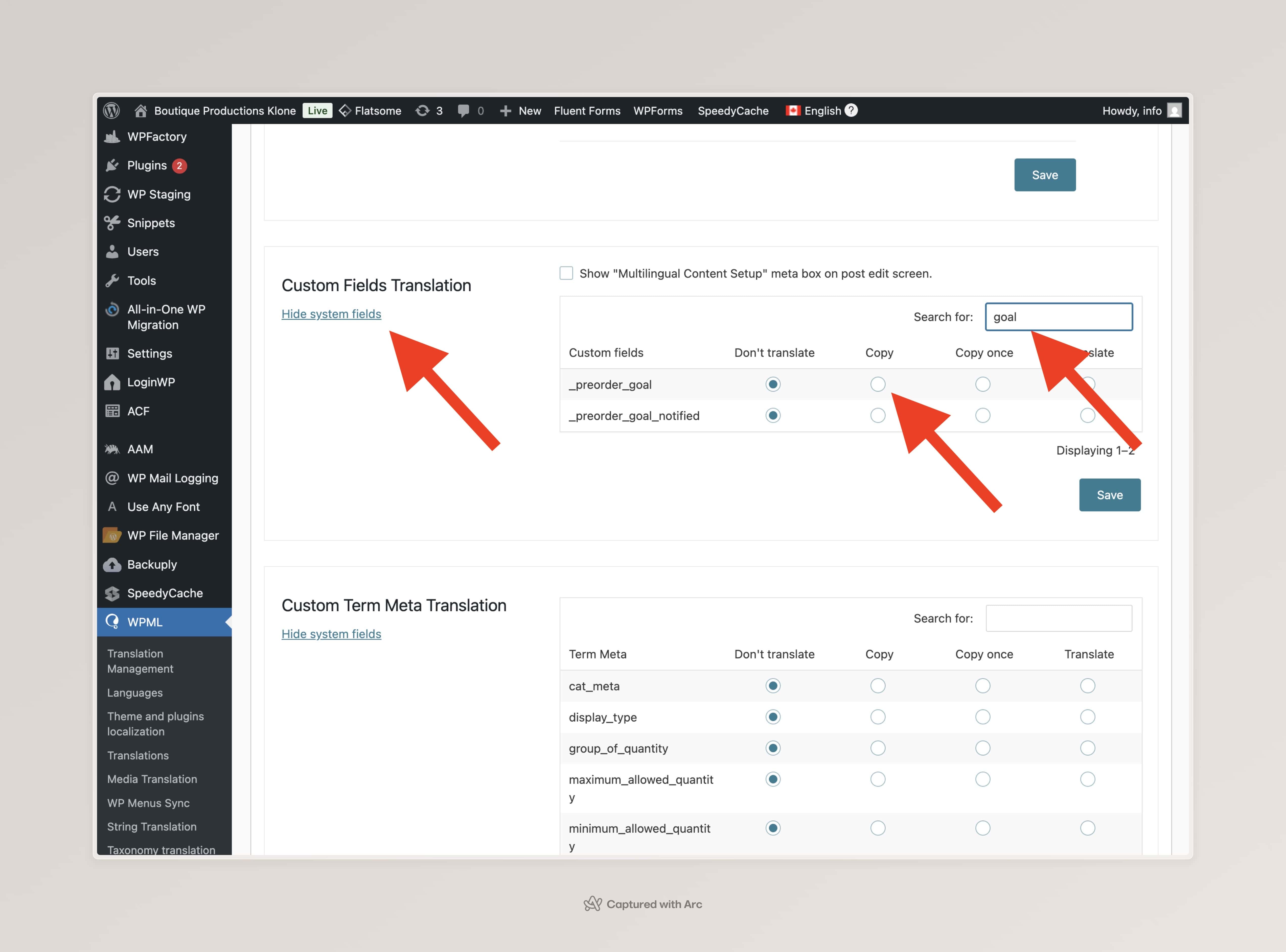
Task: Open SpeedyCache in the top admin bar
Action: (x=733, y=111)
